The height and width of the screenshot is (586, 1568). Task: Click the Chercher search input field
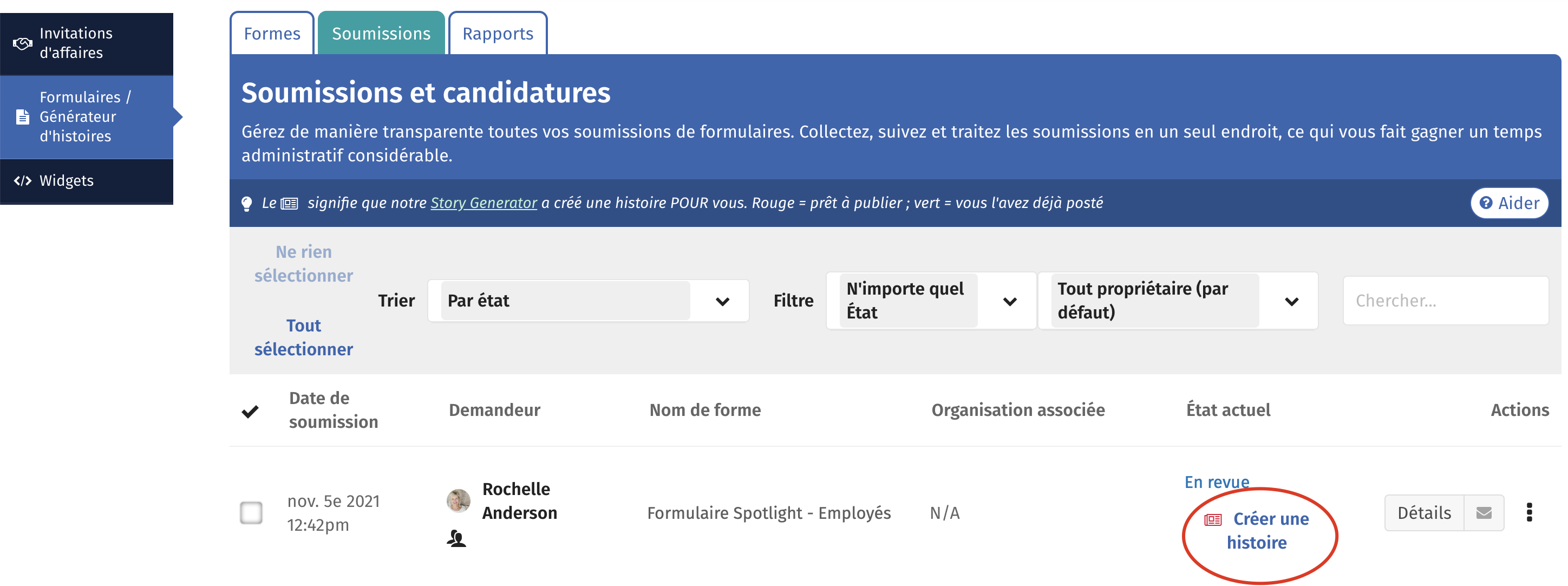(1445, 301)
